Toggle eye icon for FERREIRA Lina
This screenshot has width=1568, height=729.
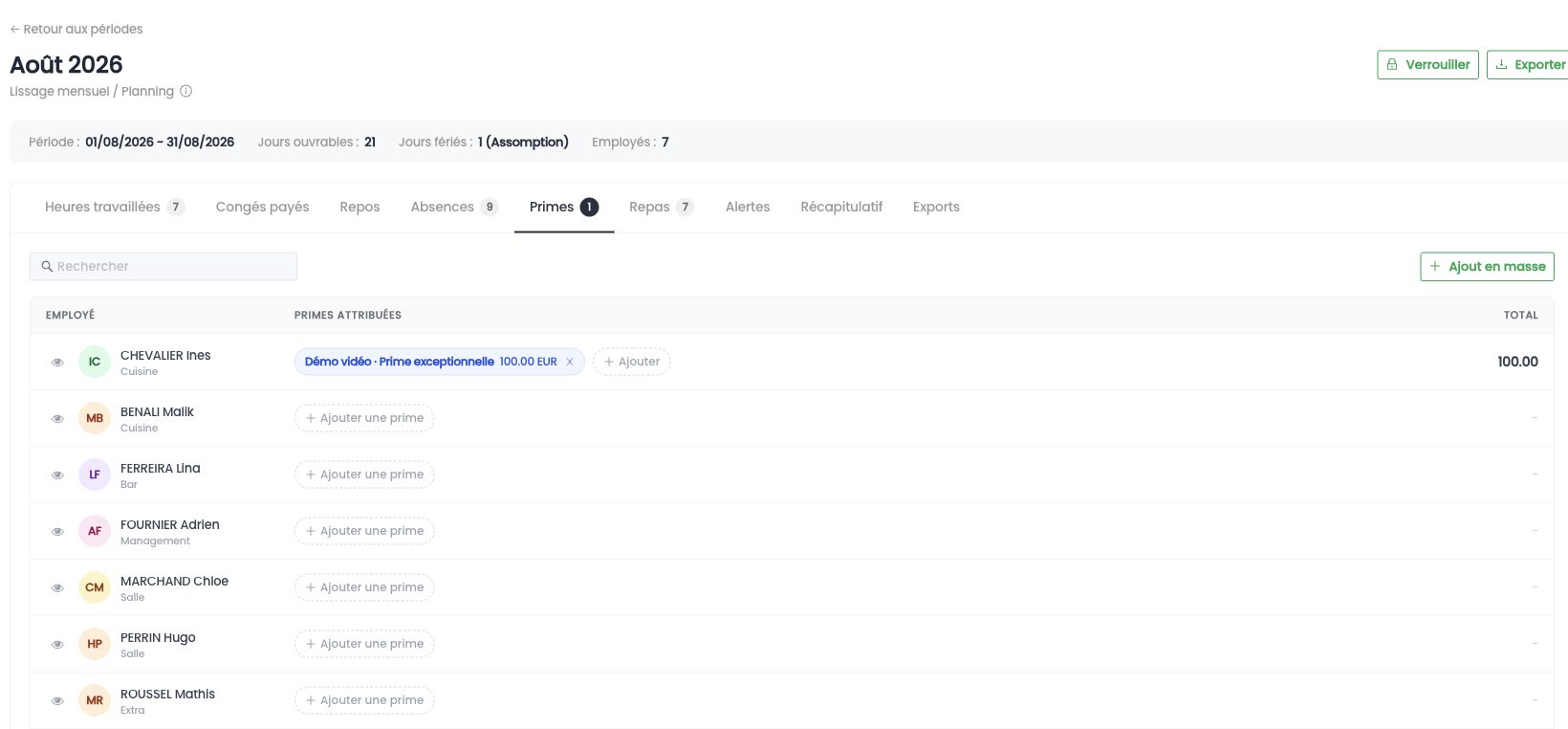[57, 475]
